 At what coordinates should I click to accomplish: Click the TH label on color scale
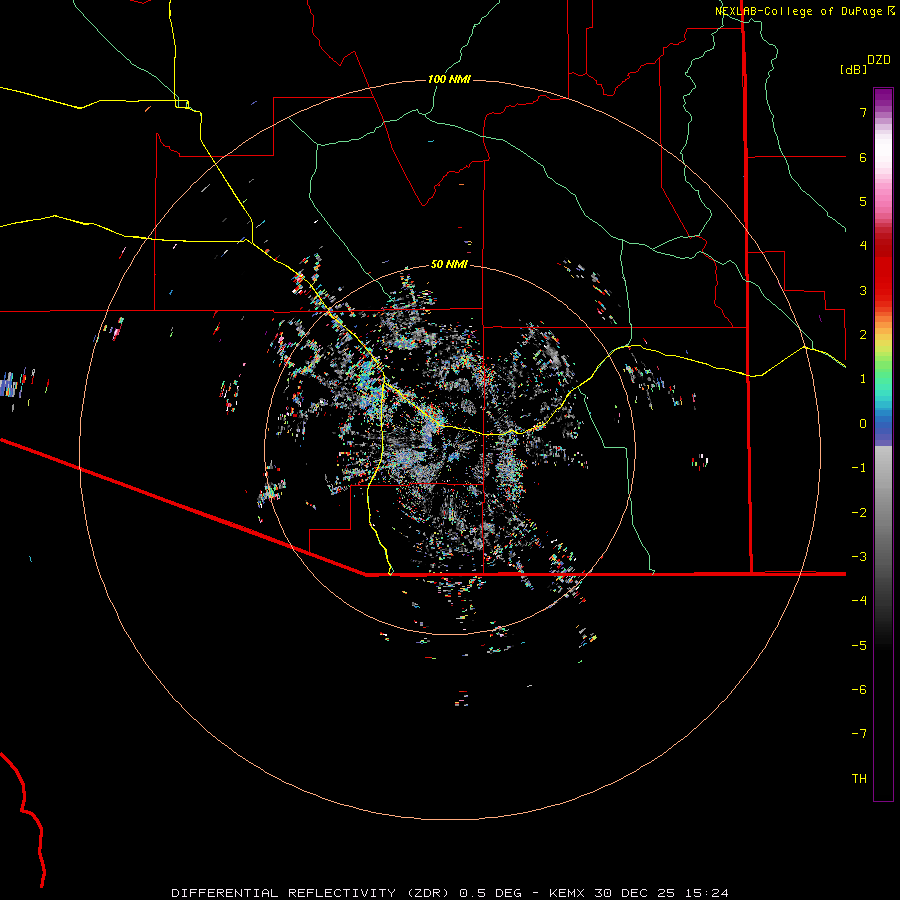pos(859,779)
